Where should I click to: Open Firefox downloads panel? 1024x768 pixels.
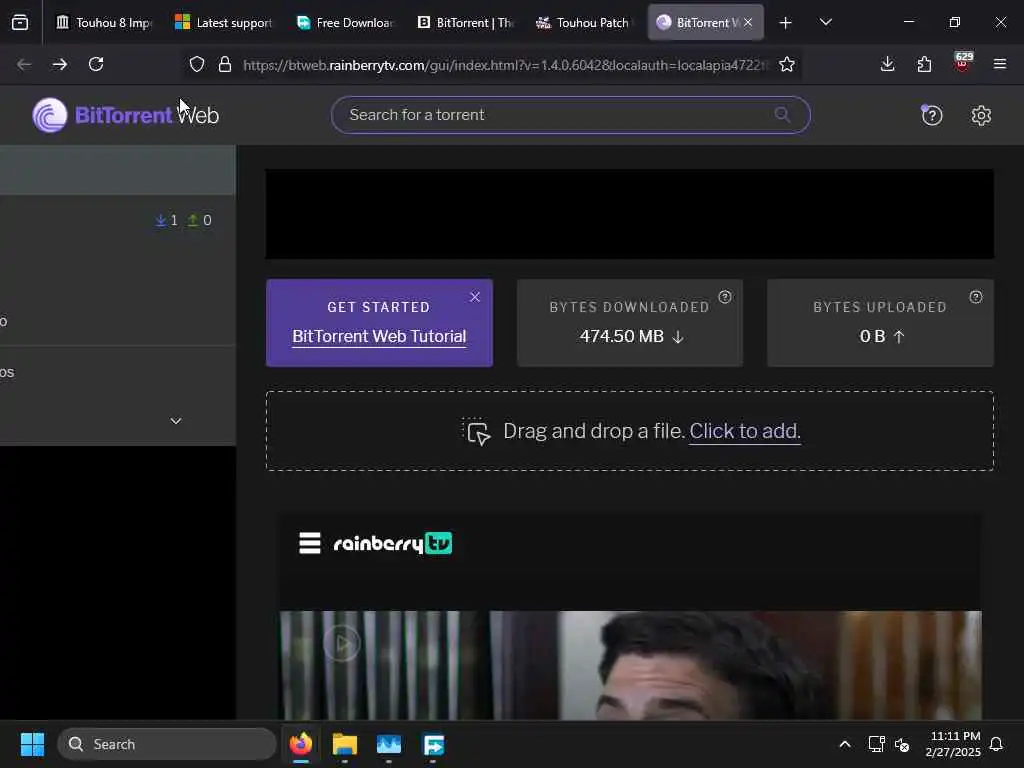pyautogui.click(x=888, y=64)
